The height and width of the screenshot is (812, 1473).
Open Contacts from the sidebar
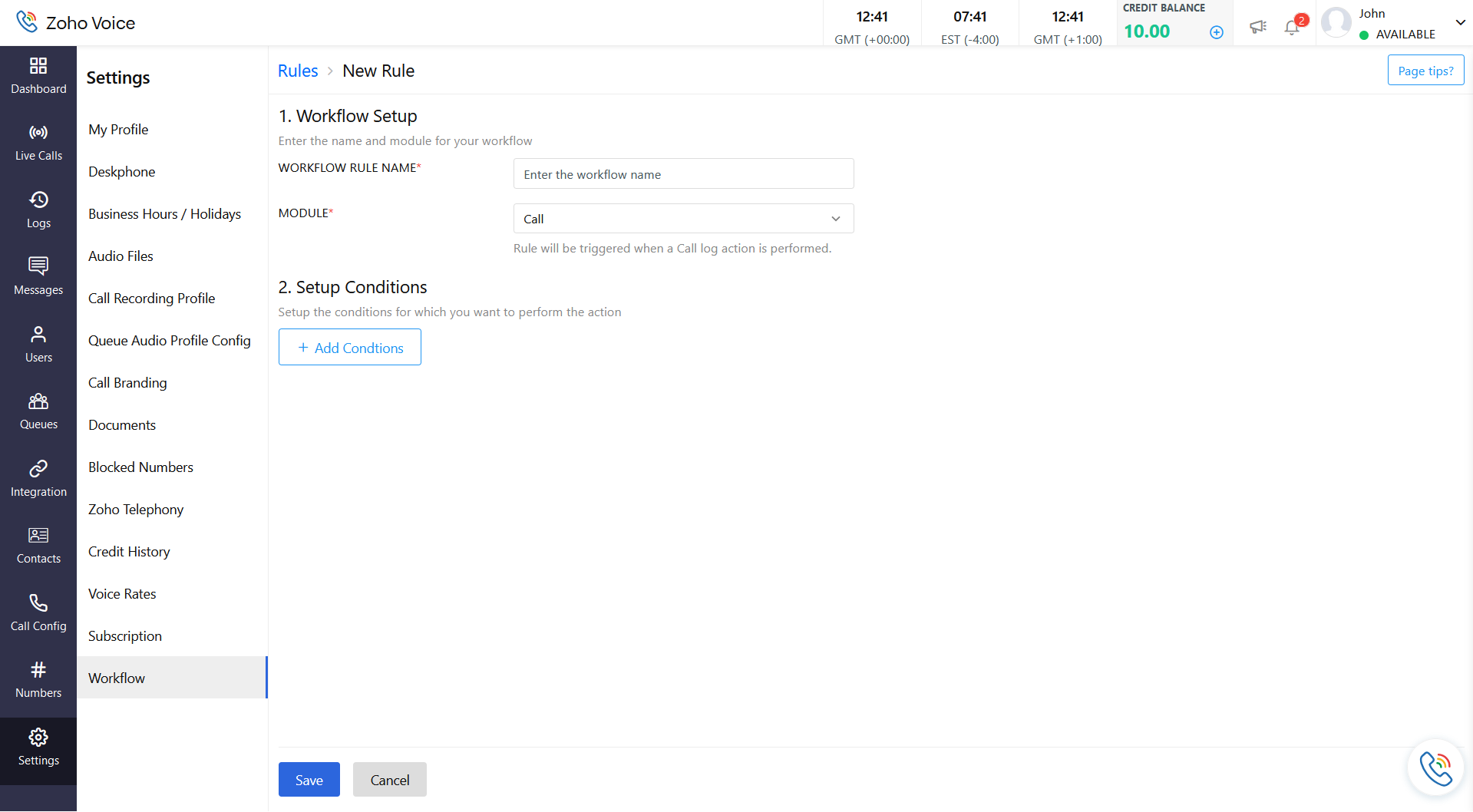click(38, 546)
